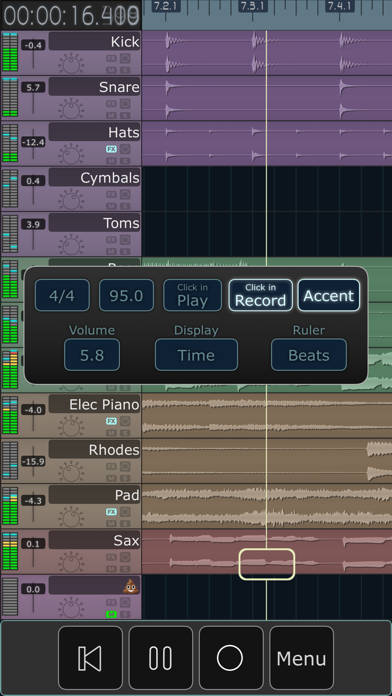This screenshot has width=392, height=696.
Task: Arm record on the Cymbals track
Action: (125, 194)
